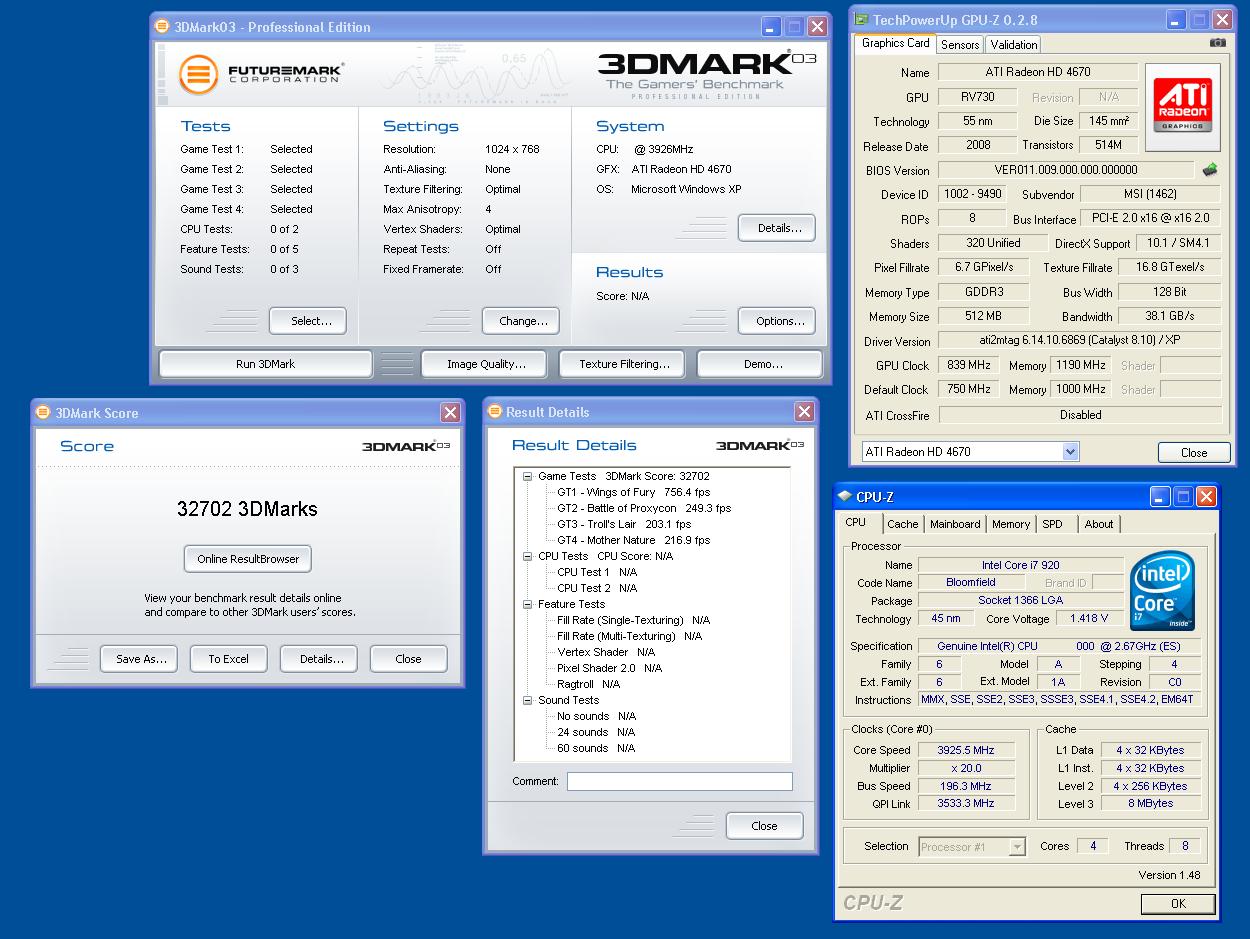Open the Cache tab in CPU-Z
The image size is (1250, 939).
(902, 524)
